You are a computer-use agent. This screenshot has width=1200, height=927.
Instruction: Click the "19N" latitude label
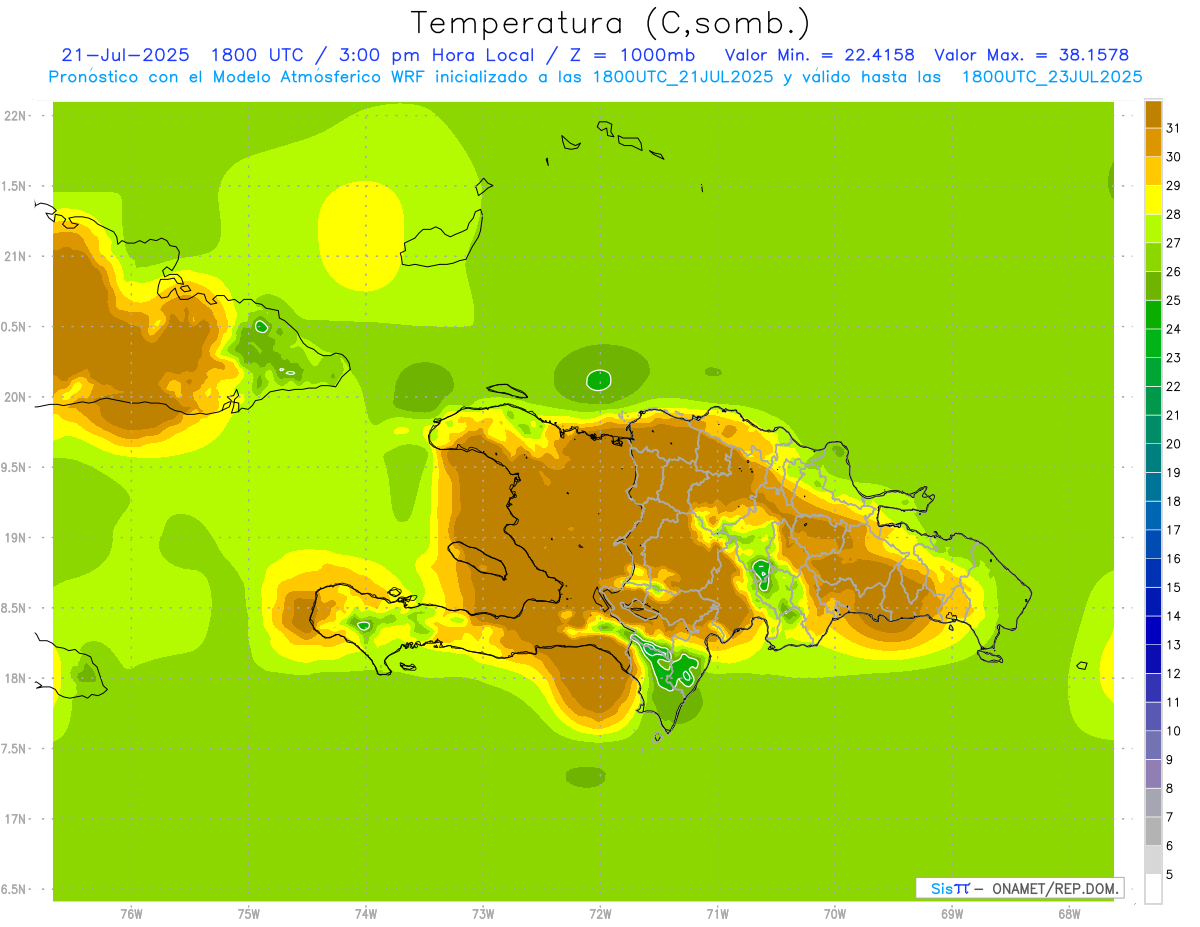pos(15,538)
